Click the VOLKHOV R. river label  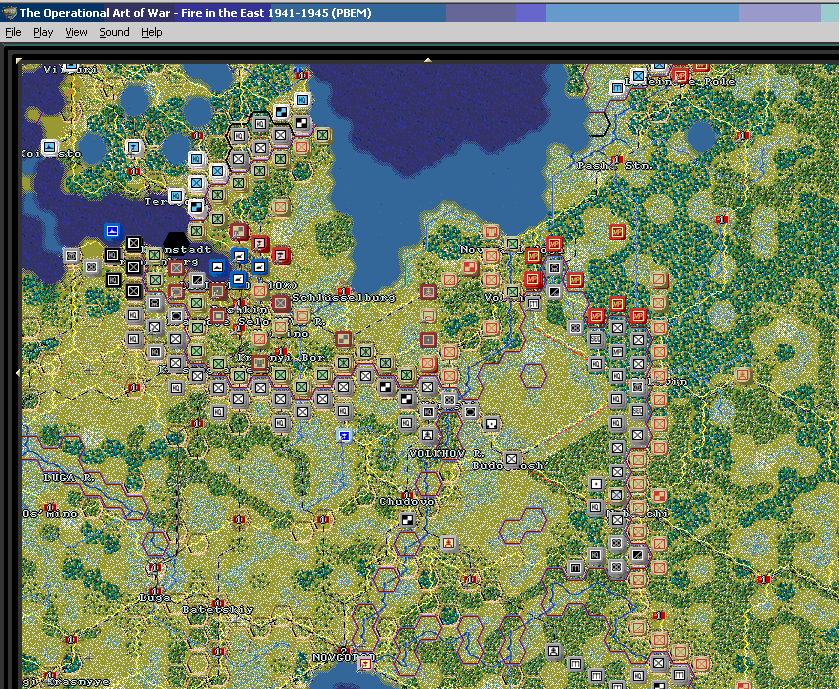pyautogui.click(x=446, y=454)
